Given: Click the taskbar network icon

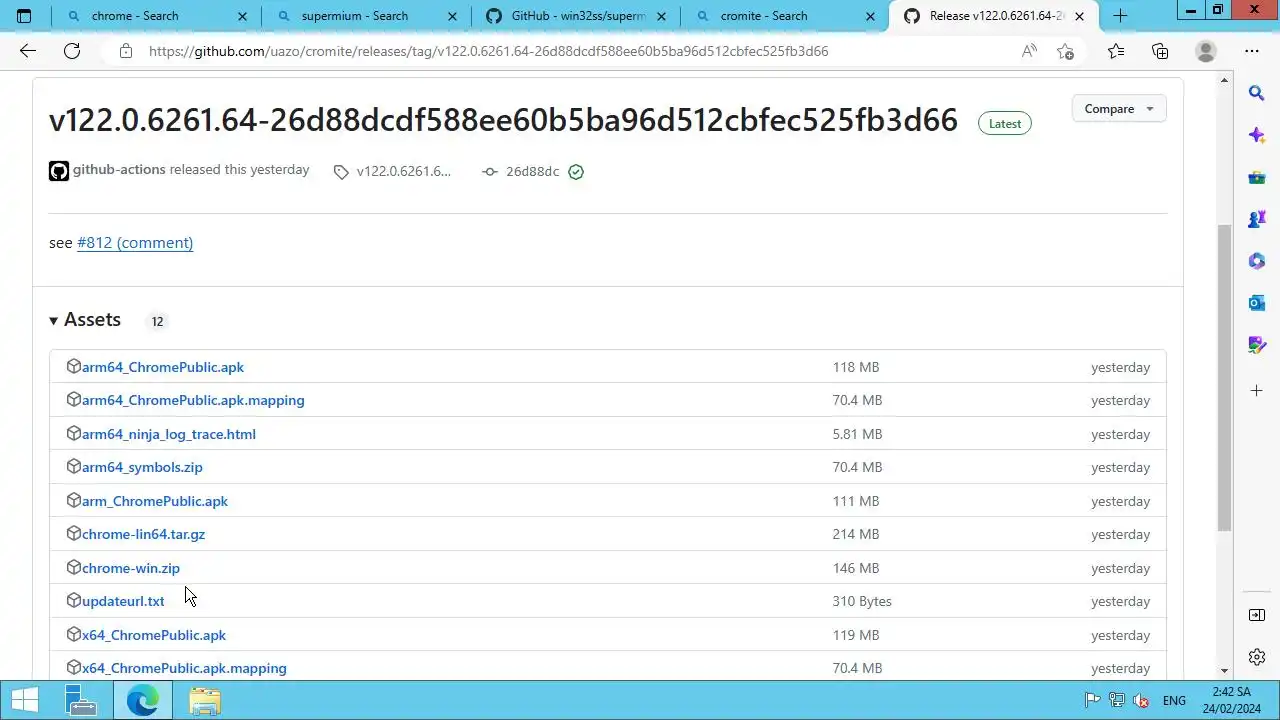Looking at the screenshot, I should (1117, 701).
